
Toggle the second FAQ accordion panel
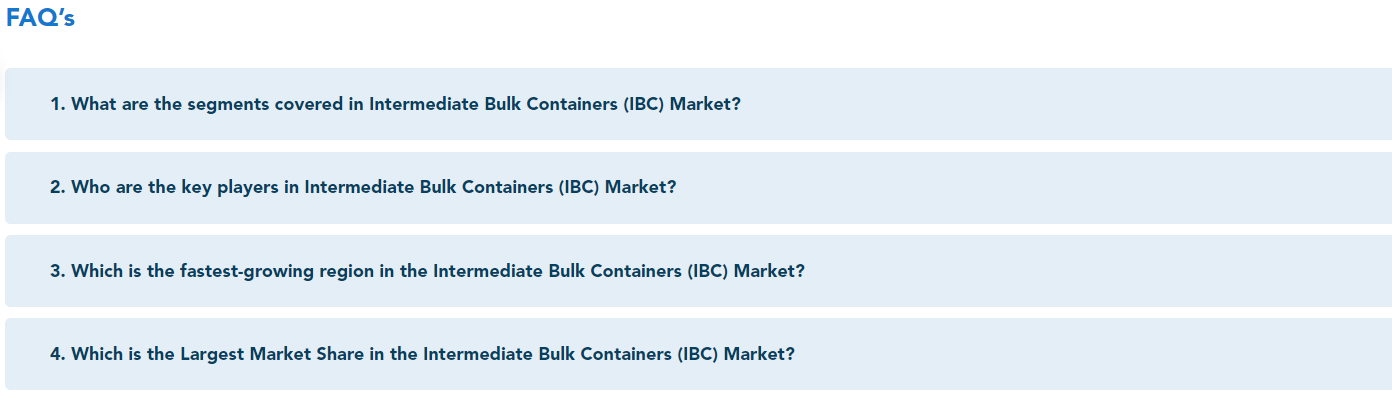(698, 188)
